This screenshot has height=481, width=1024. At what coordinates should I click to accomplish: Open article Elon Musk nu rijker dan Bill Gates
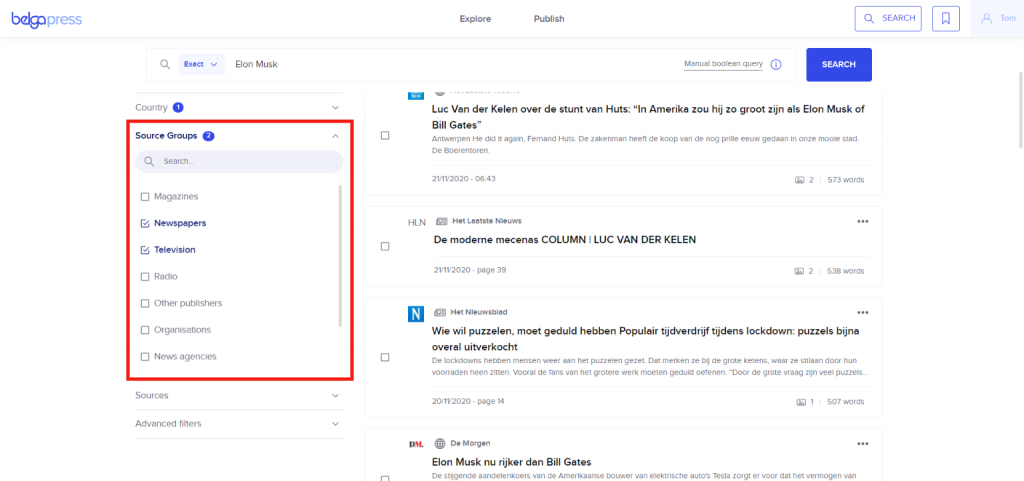(x=511, y=462)
